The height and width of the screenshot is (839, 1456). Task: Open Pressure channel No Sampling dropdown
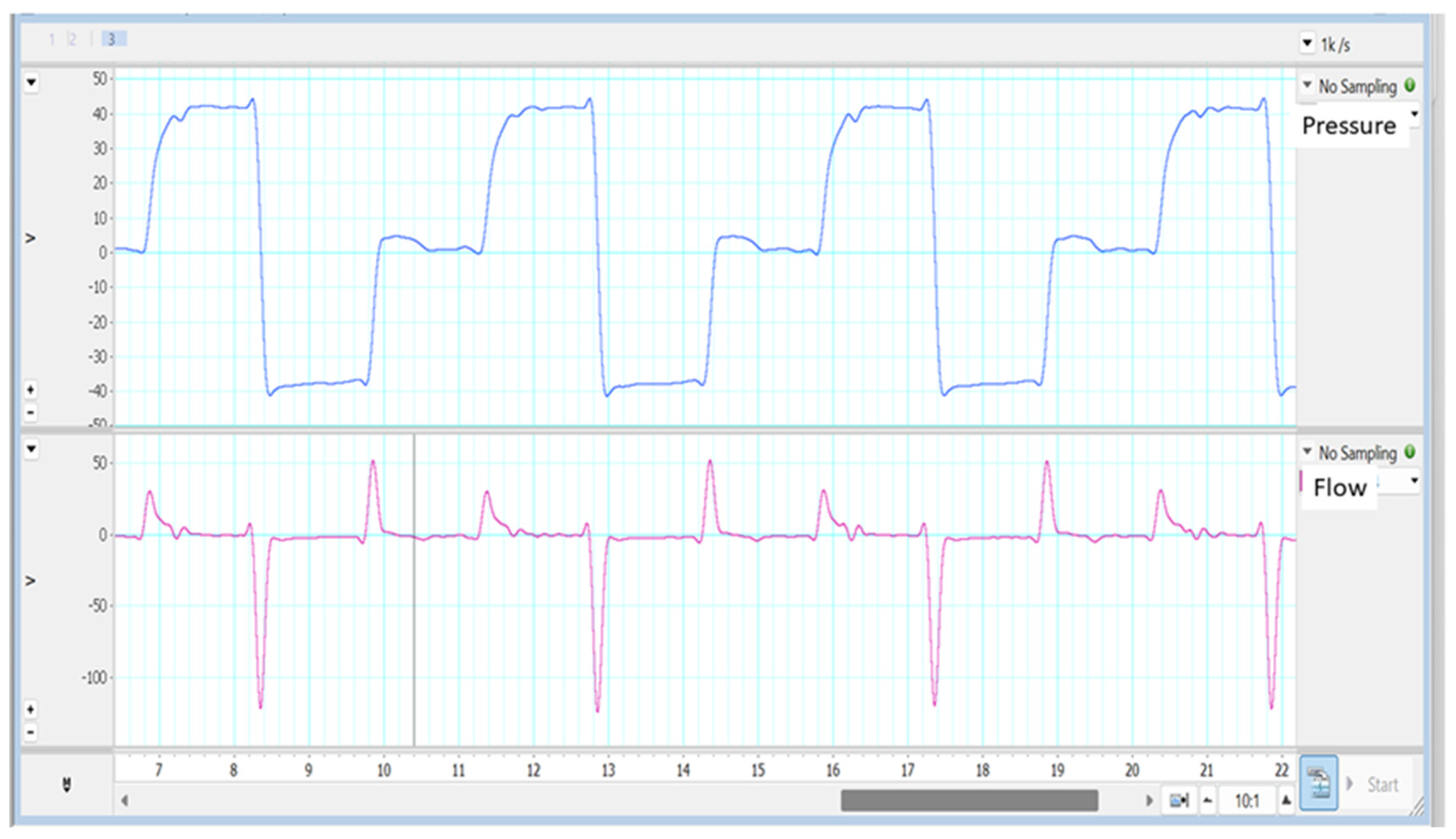(x=1307, y=85)
